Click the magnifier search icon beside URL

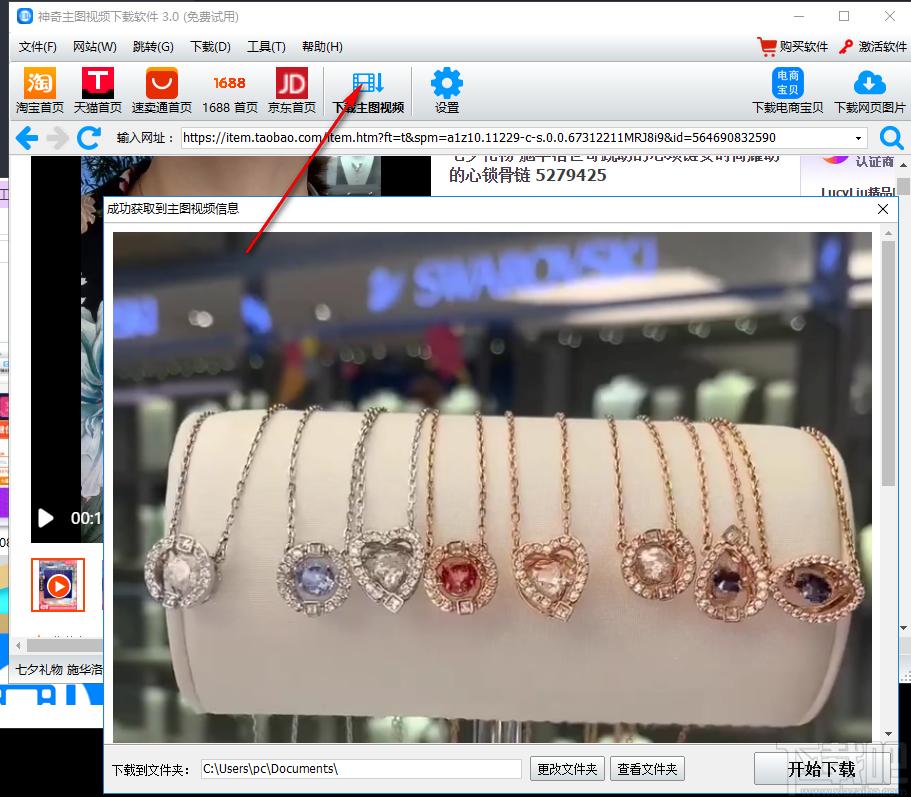pos(891,138)
